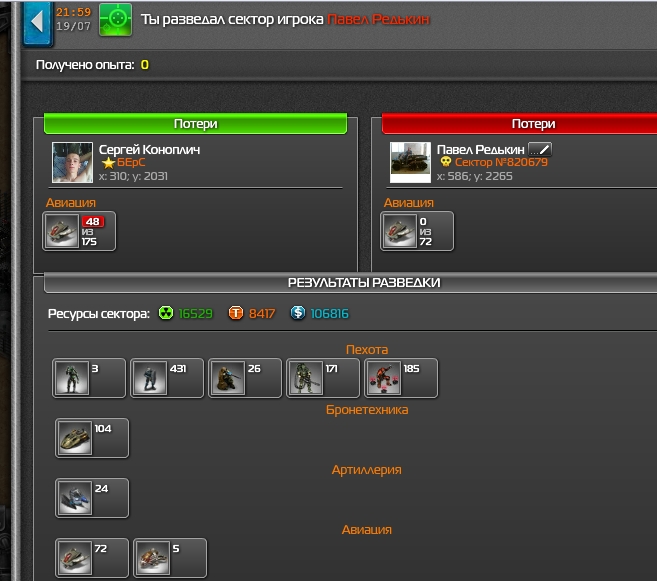This screenshot has height=581, width=657.
Task: Click Авиация label under Павел Редькин panel
Action: pos(409,203)
